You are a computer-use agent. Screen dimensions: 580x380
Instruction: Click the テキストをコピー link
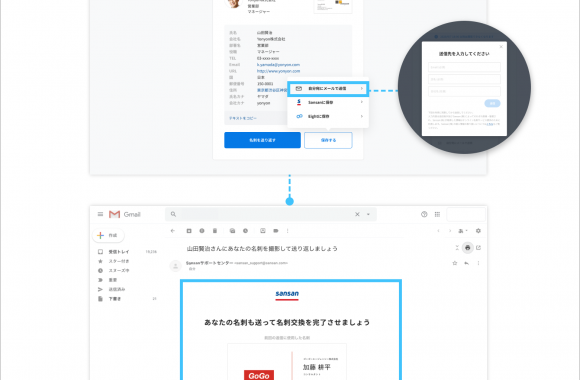coord(243,118)
